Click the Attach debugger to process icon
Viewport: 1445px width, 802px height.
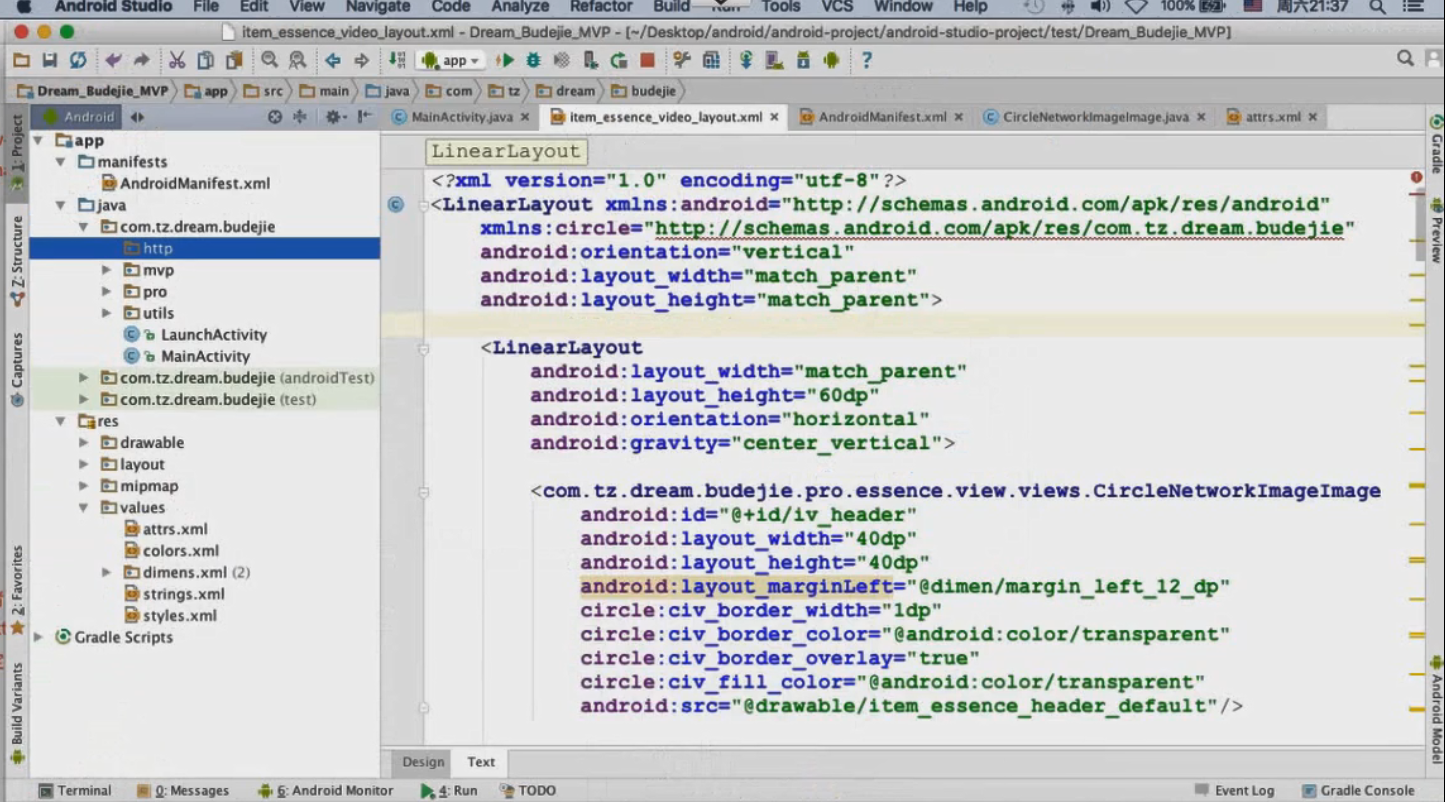[590, 61]
